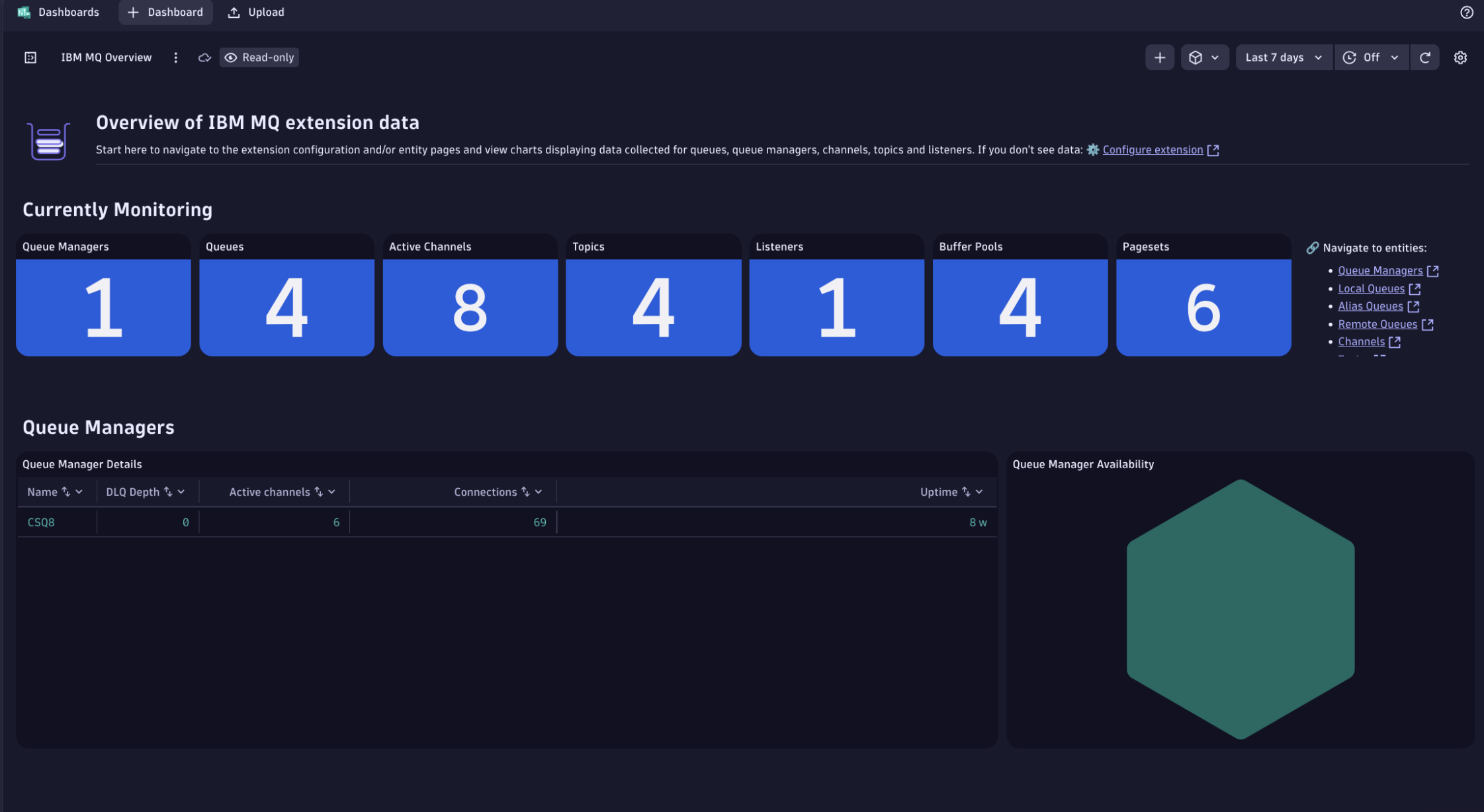Click the CSQ8 queue manager row
Viewport: 1484px width, 812px height.
[x=41, y=522]
